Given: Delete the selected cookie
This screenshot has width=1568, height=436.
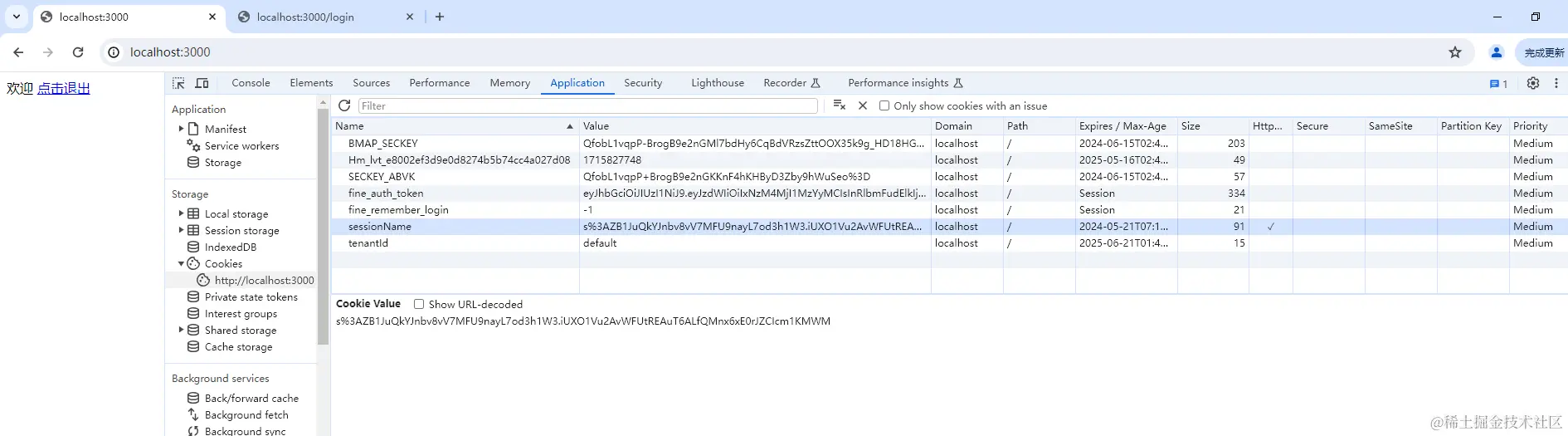Looking at the screenshot, I should tap(863, 105).
